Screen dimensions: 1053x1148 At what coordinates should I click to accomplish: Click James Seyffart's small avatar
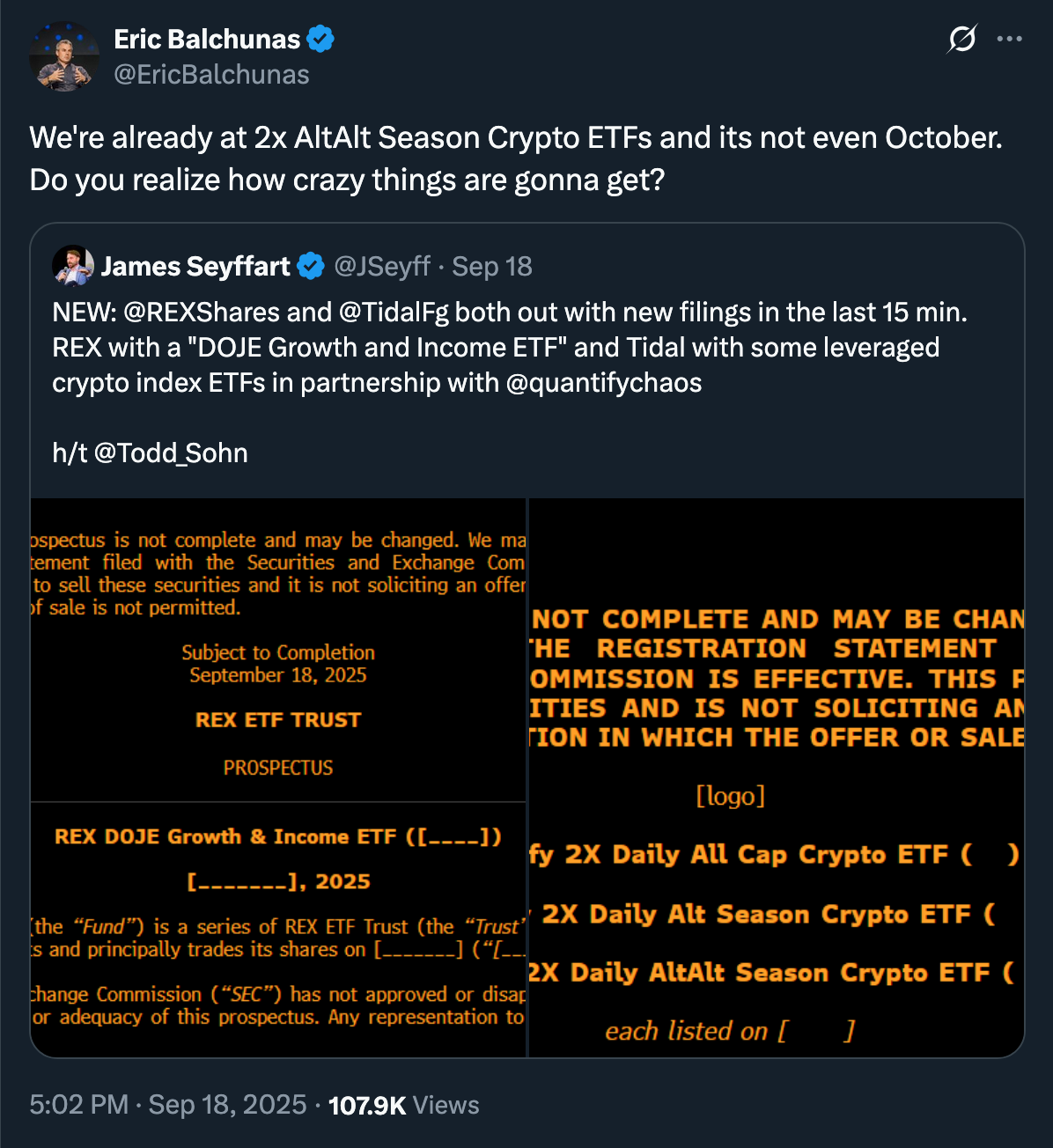pos(72,266)
